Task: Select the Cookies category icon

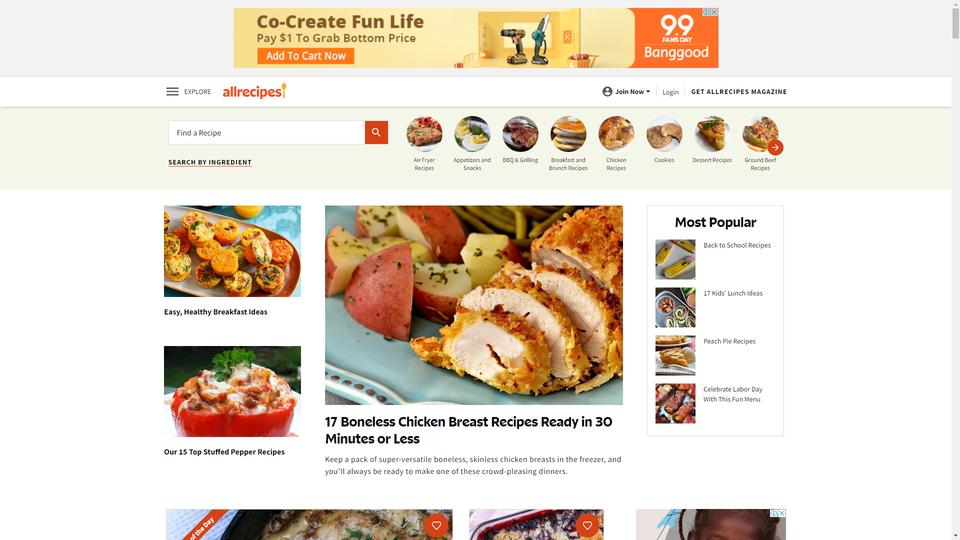Action: pos(664,133)
